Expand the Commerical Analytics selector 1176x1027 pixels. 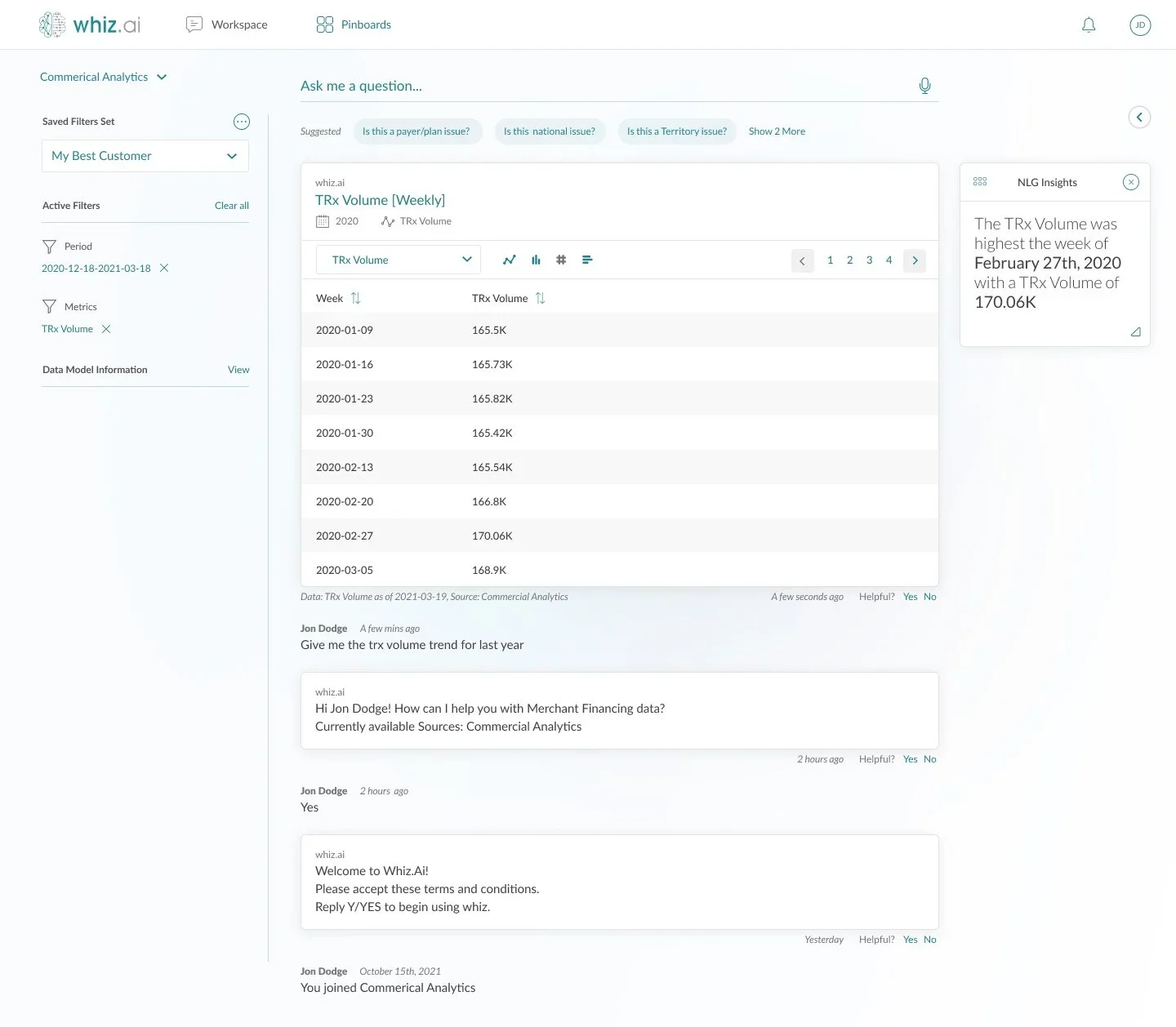[104, 77]
